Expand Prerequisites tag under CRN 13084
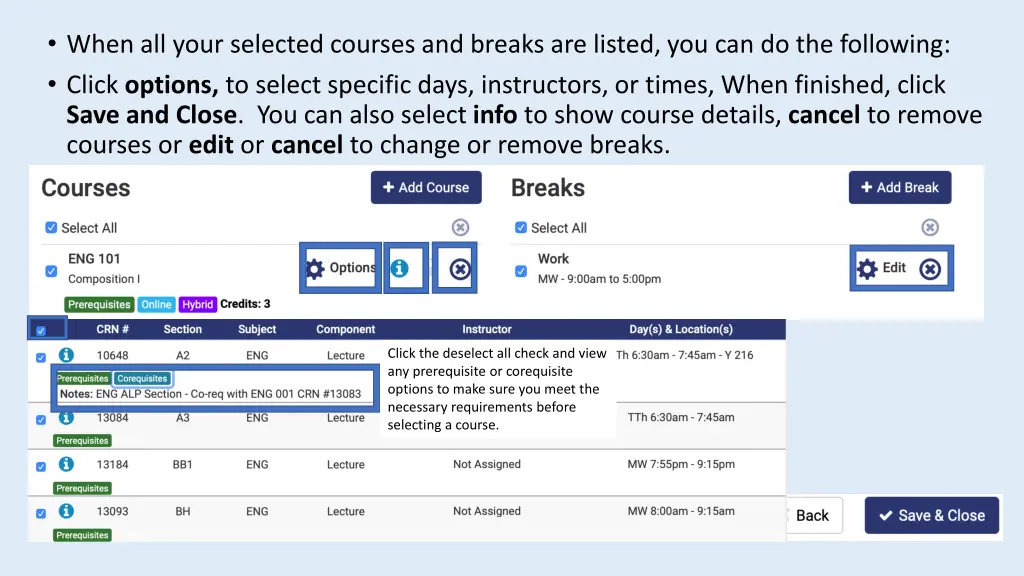Screen dimensions: 1024x576 tap(82, 441)
